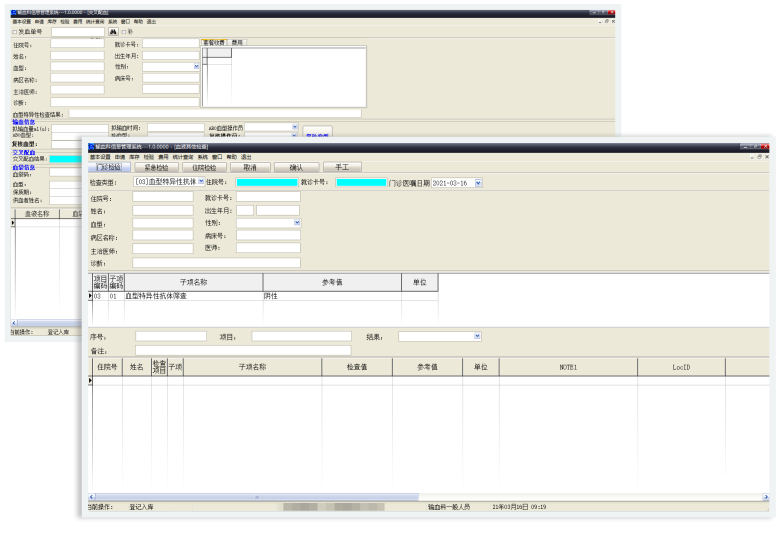The width and height of the screenshot is (780, 541).
Task: Open 库存 menu in front window
Action: (x=134, y=157)
